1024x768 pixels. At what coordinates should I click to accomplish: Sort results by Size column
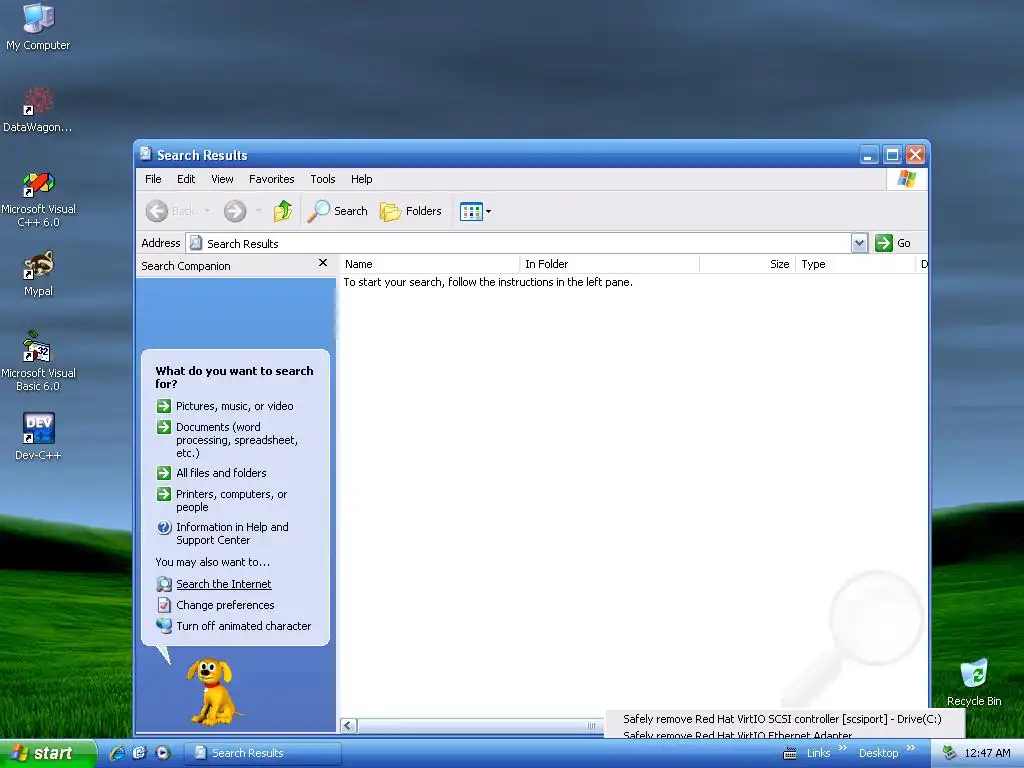click(x=747, y=264)
